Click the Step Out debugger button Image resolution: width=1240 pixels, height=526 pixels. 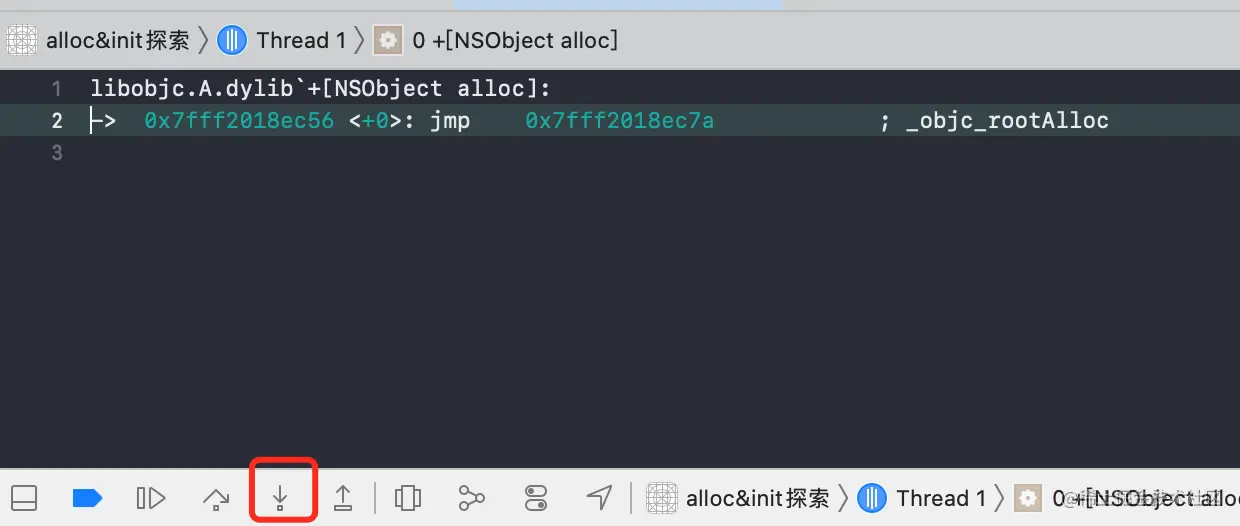coord(343,497)
